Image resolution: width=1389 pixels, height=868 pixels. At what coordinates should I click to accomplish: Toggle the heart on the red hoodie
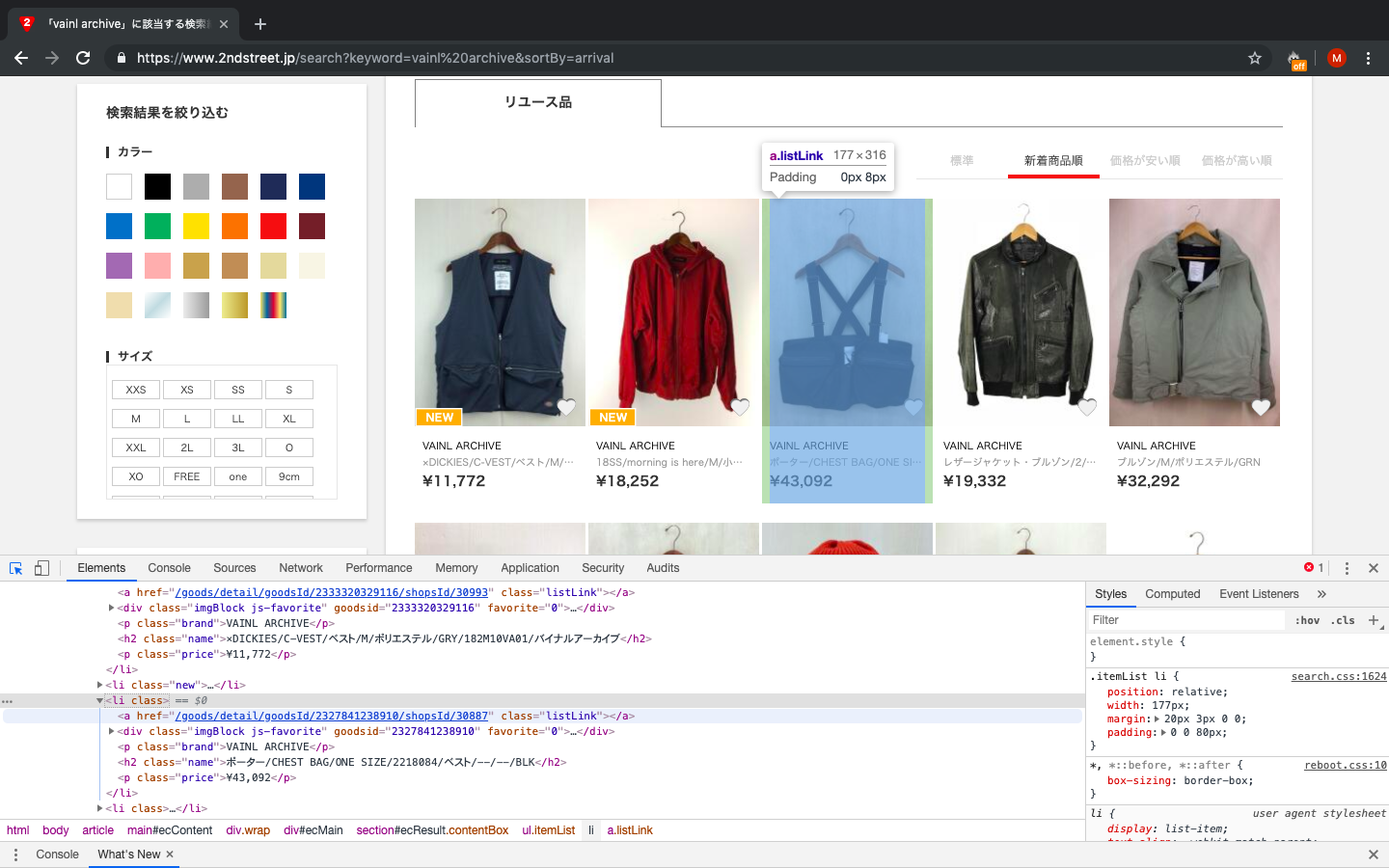click(740, 407)
